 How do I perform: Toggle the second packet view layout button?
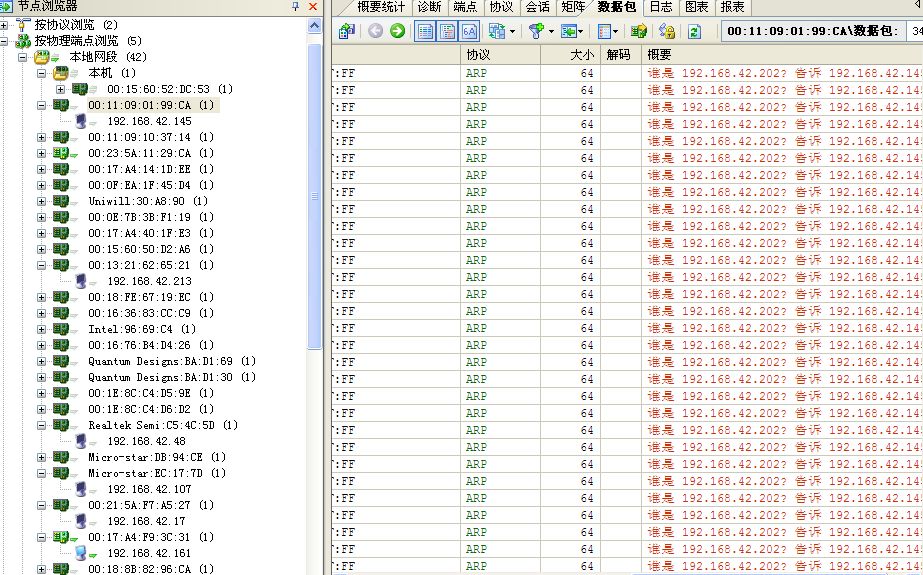pyautogui.click(x=447, y=31)
